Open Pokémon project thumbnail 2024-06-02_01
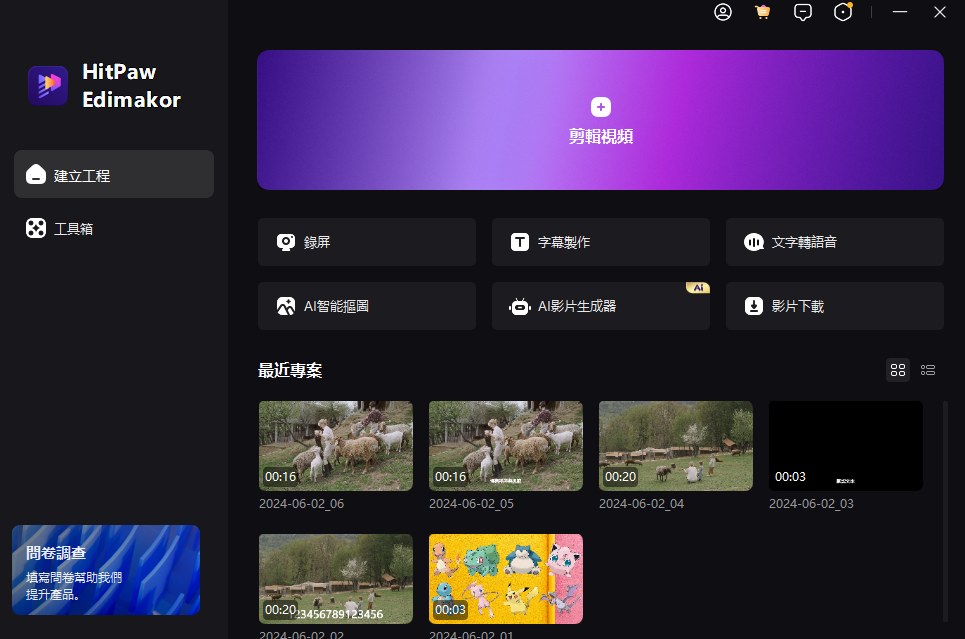The height and width of the screenshot is (639, 965). (506, 579)
